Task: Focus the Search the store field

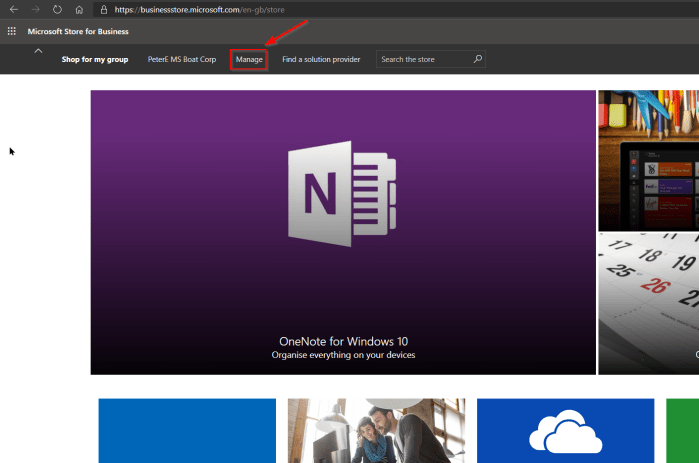Action: pyautogui.click(x=424, y=60)
